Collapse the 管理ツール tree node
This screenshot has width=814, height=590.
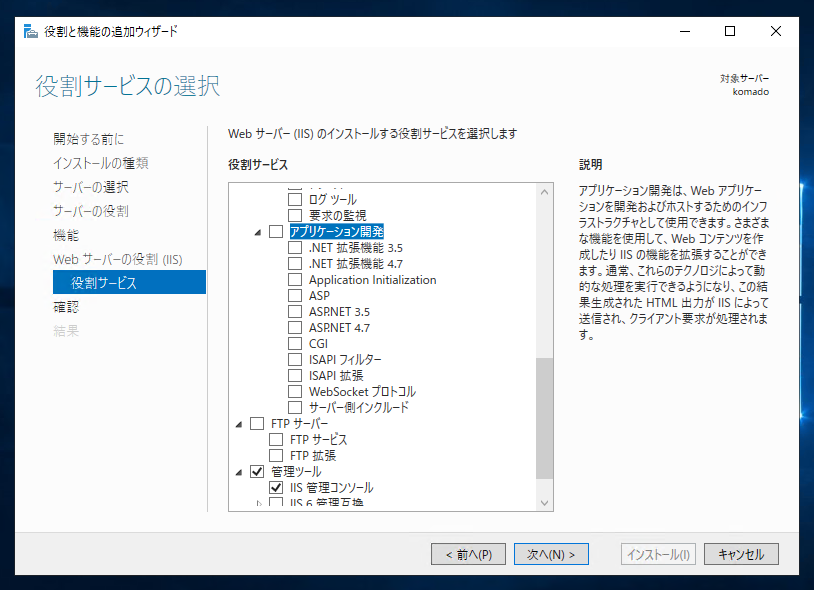tap(239, 473)
